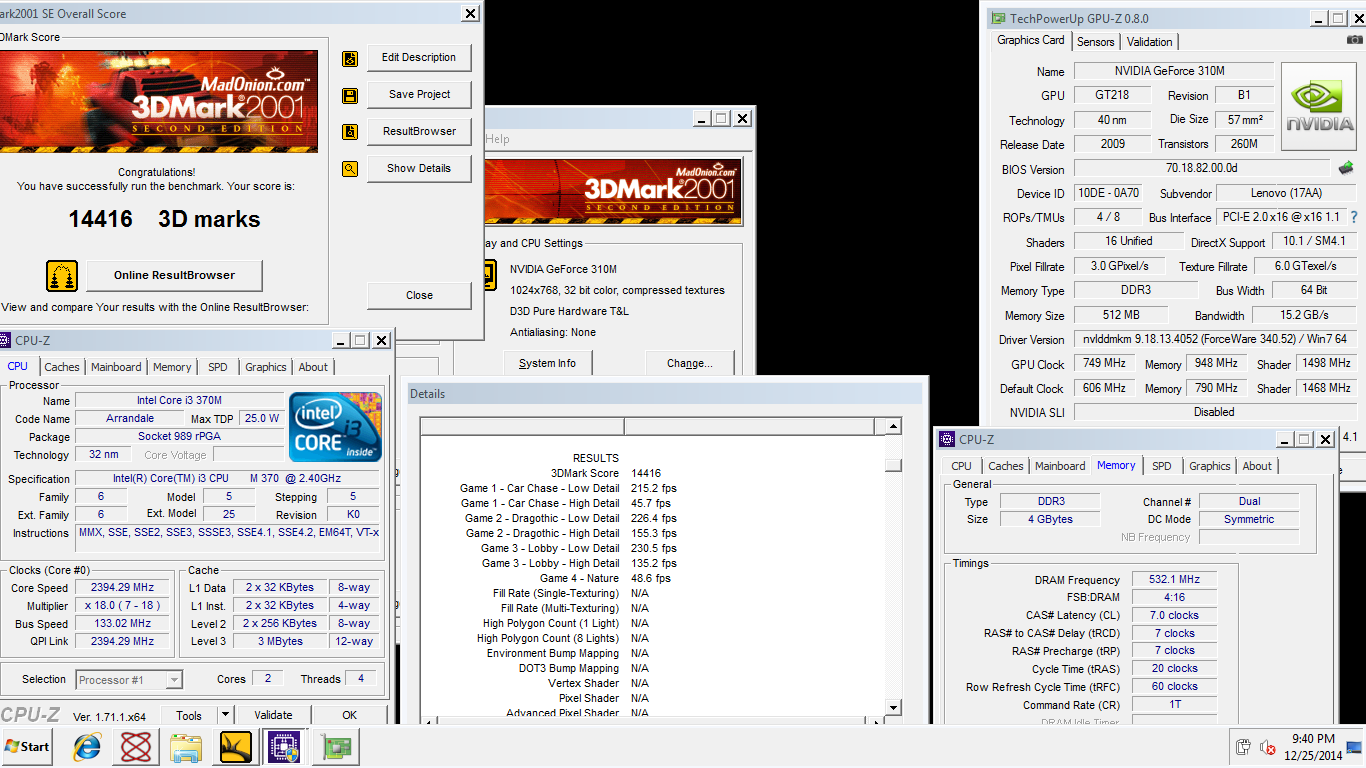Image resolution: width=1366 pixels, height=768 pixels.
Task: Click the Show Details button
Action: (419, 169)
